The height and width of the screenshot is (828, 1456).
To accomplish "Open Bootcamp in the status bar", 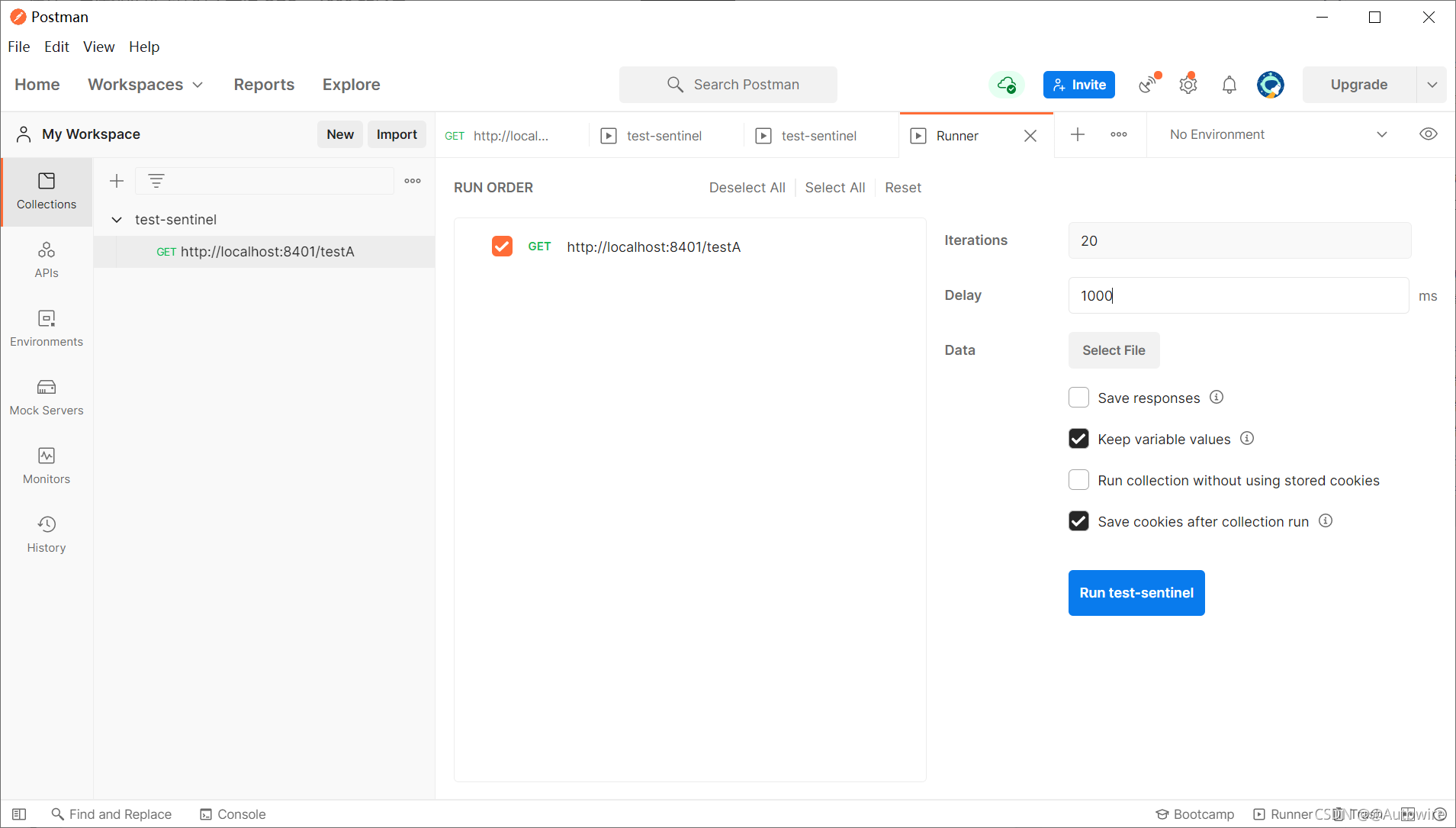I will click(1195, 814).
